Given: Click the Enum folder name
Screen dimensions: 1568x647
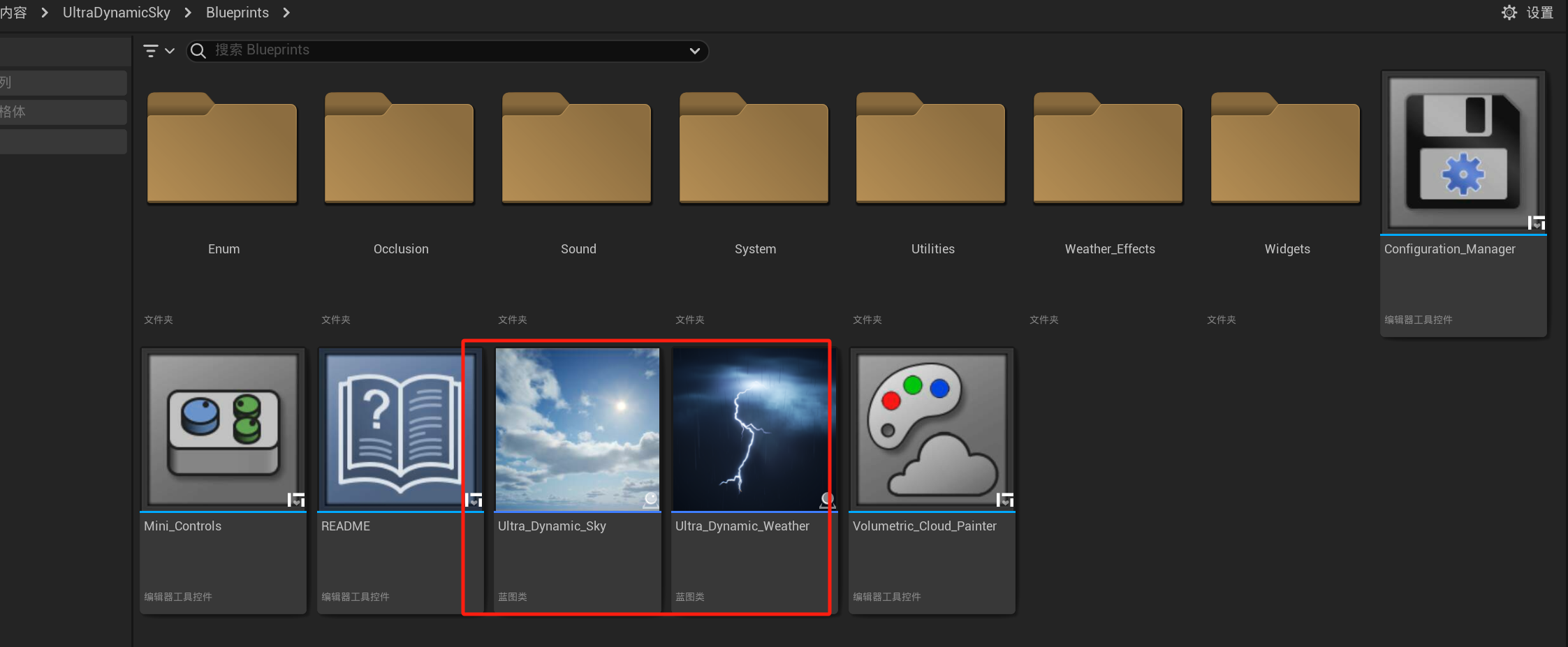Looking at the screenshot, I should (x=224, y=249).
